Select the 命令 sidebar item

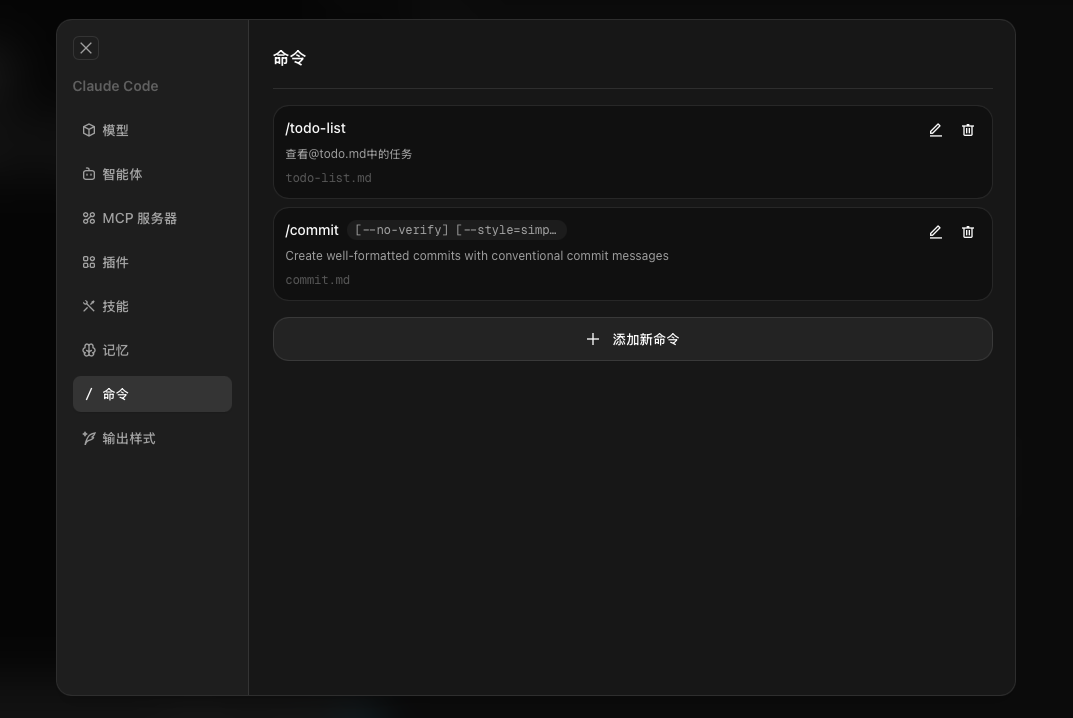[x=152, y=394]
